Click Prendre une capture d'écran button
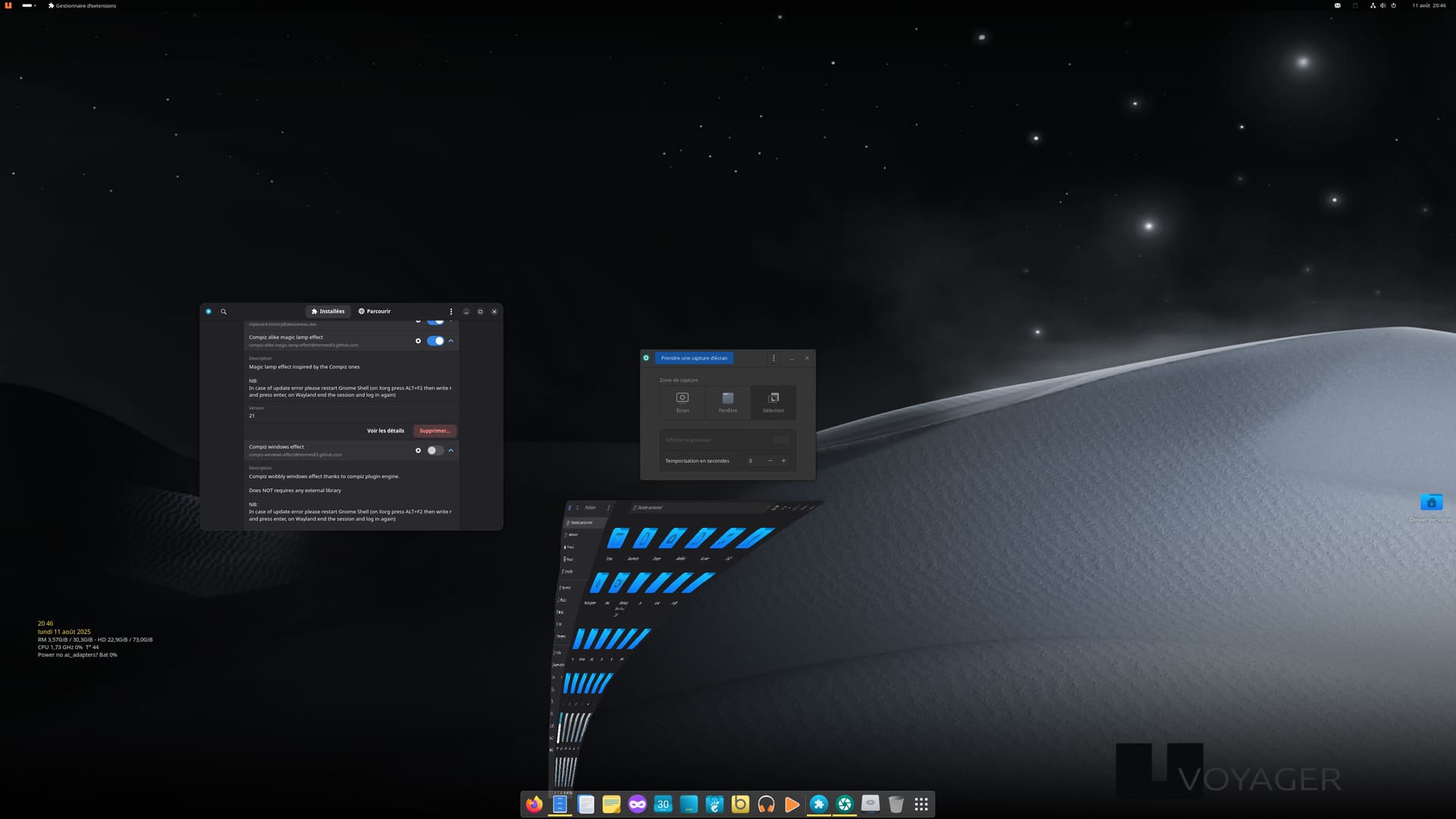This screenshot has width=1456, height=819. [x=694, y=358]
